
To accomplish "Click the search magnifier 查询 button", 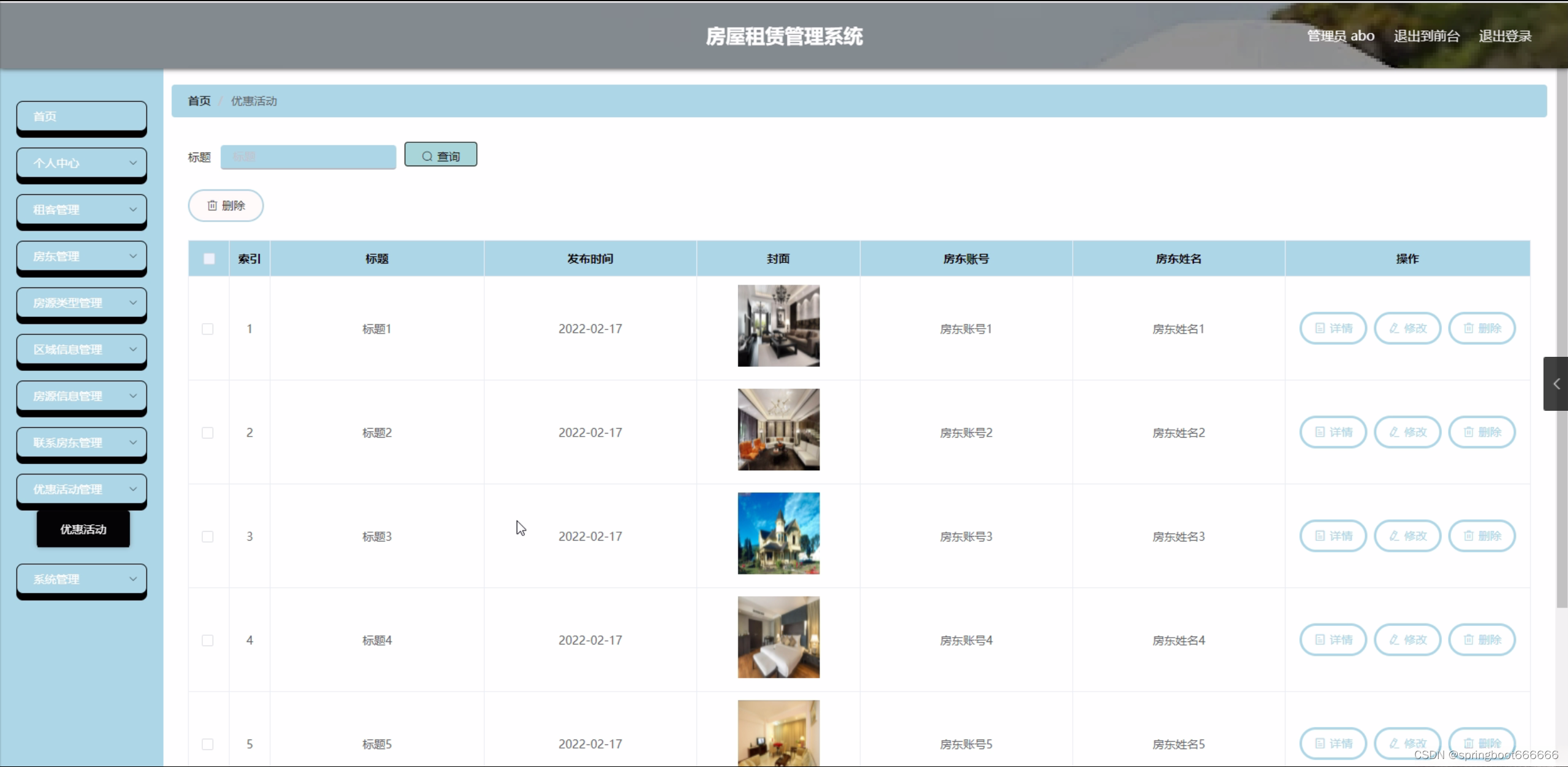I will [440, 156].
